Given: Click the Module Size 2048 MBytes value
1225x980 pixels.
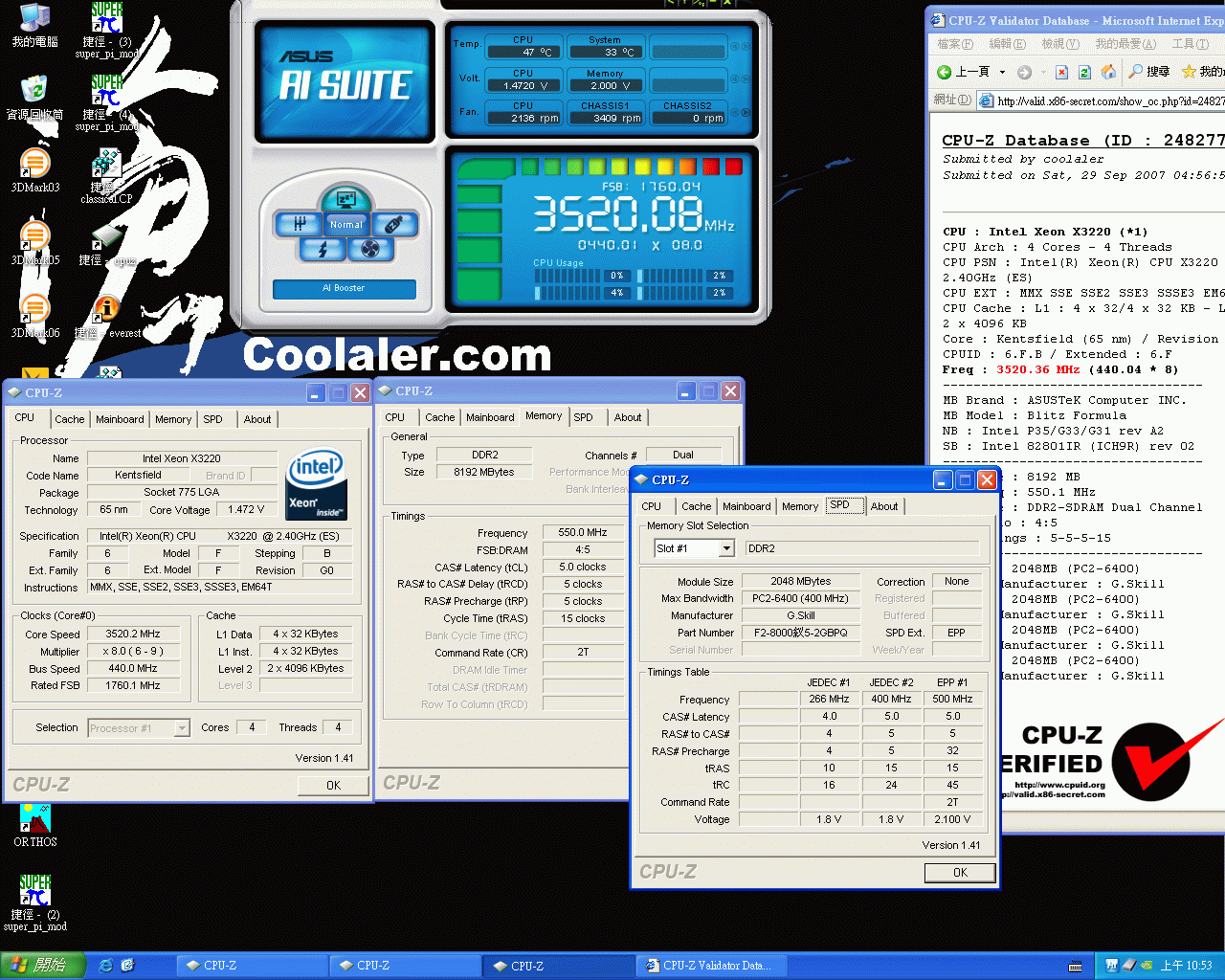Looking at the screenshot, I should point(801,581).
